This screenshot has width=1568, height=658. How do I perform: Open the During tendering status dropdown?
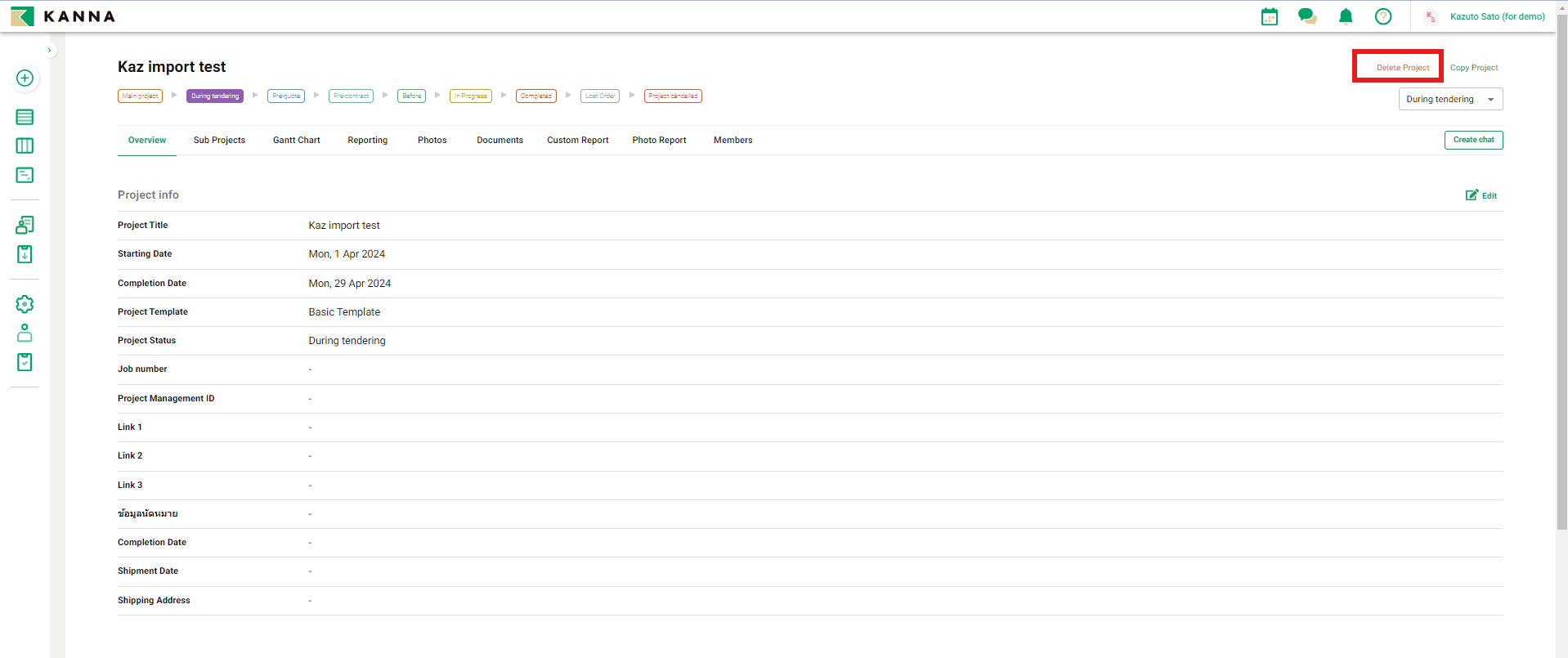(1450, 100)
